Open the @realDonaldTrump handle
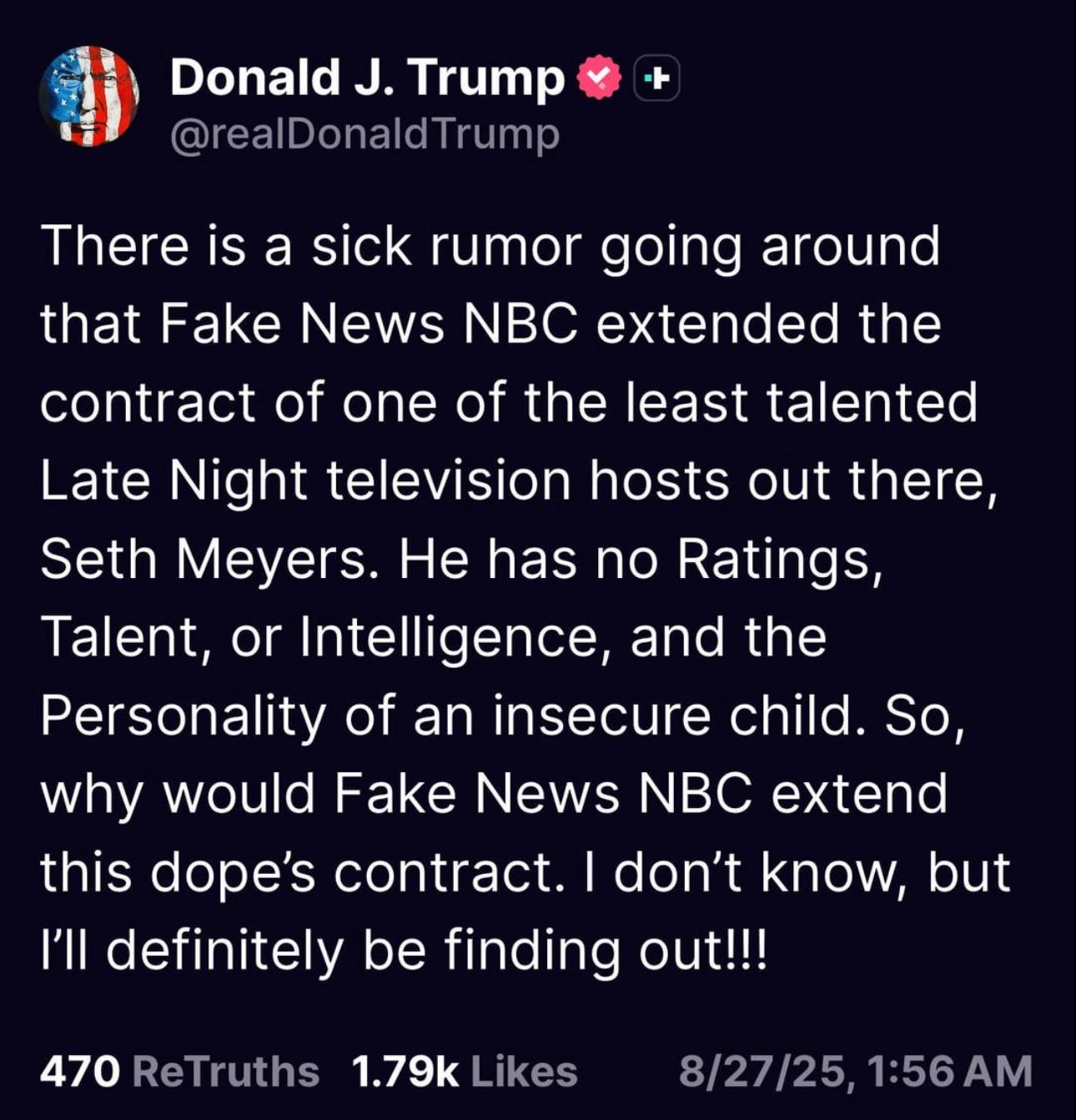 coord(365,134)
